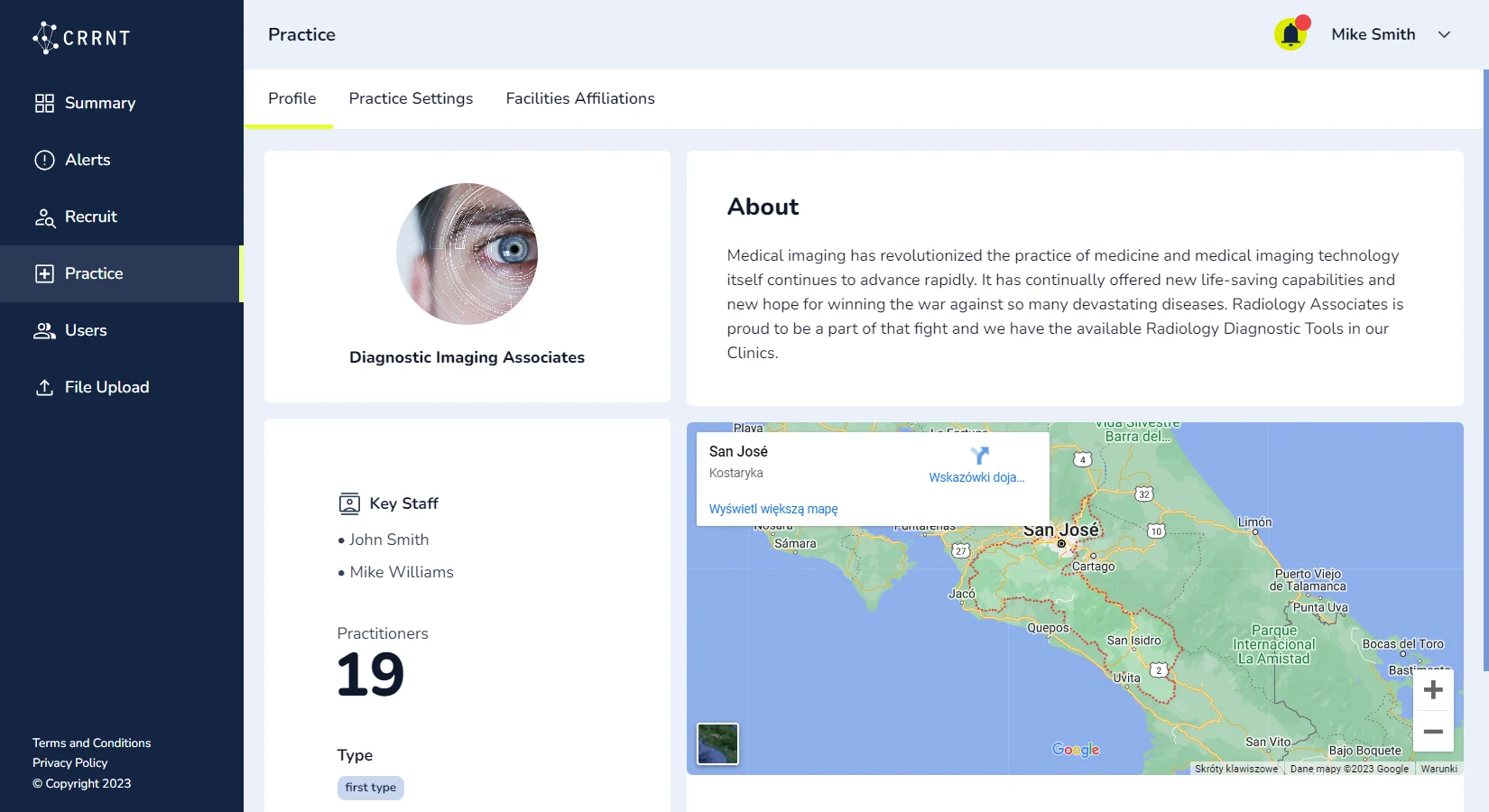Select the Profile tab

[291, 98]
